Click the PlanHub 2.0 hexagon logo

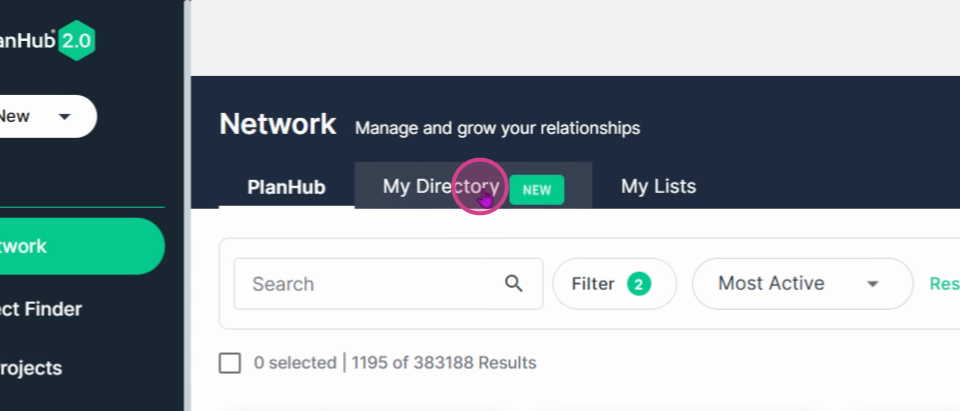tap(77, 40)
